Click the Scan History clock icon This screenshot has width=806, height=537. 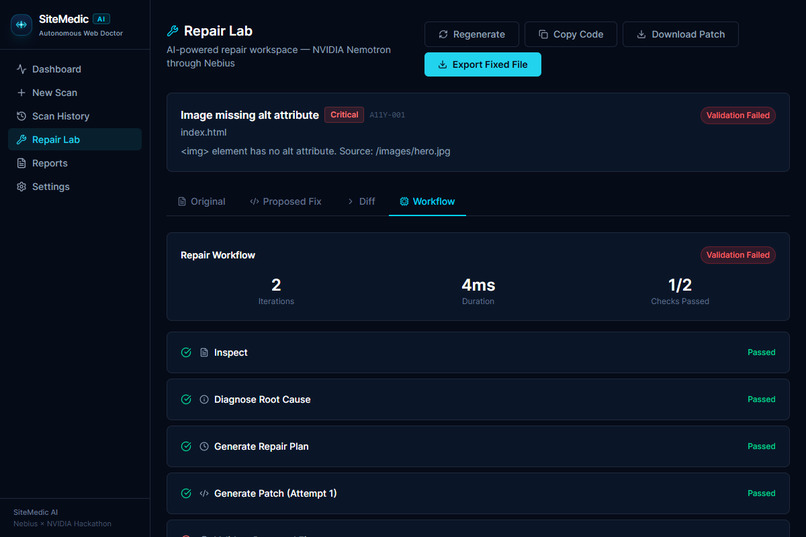click(x=21, y=116)
